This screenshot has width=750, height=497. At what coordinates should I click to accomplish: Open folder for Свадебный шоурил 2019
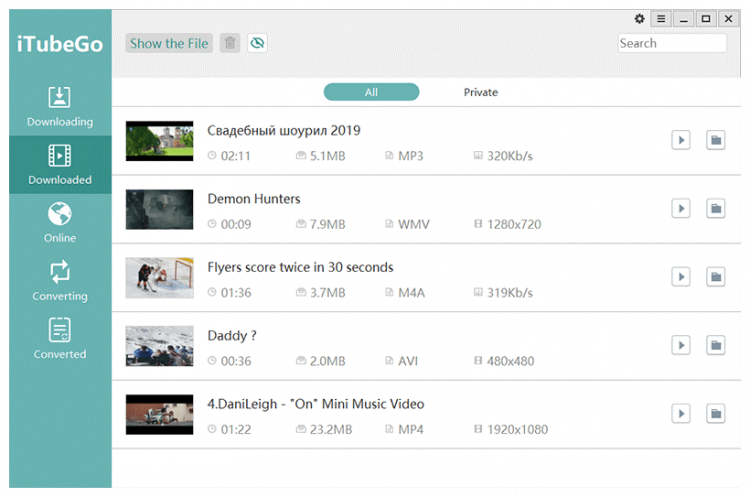click(716, 140)
